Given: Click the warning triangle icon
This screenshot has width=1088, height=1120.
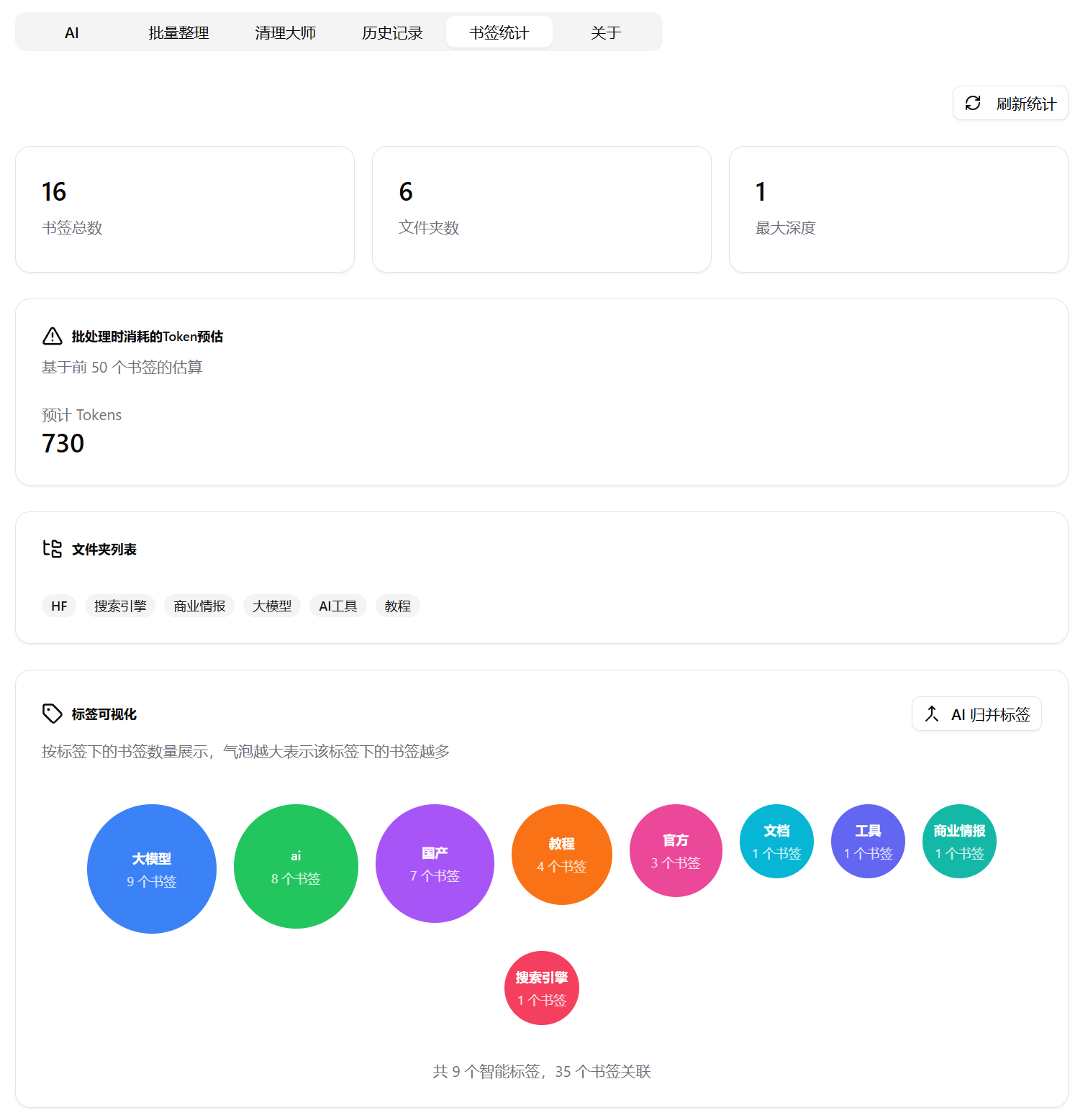Looking at the screenshot, I should click(53, 336).
